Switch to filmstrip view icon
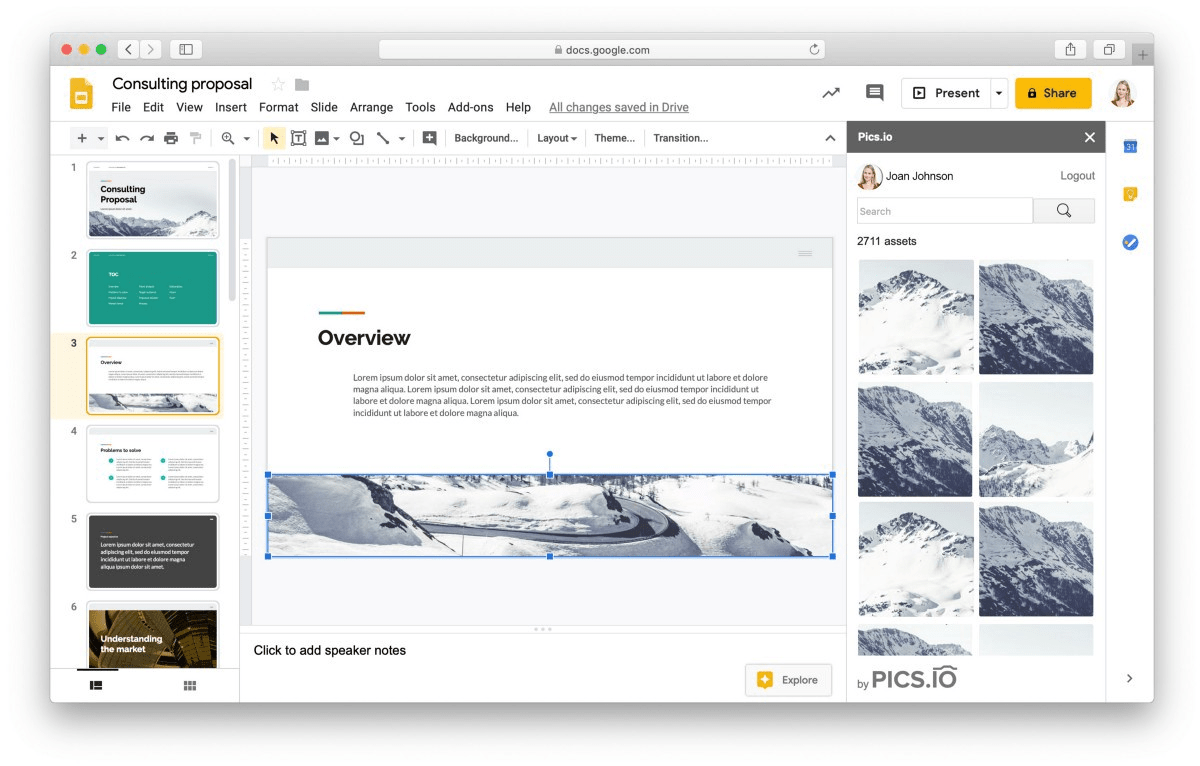This screenshot has height=766, width=1200. pyautogui.click(x=96, y=685)
